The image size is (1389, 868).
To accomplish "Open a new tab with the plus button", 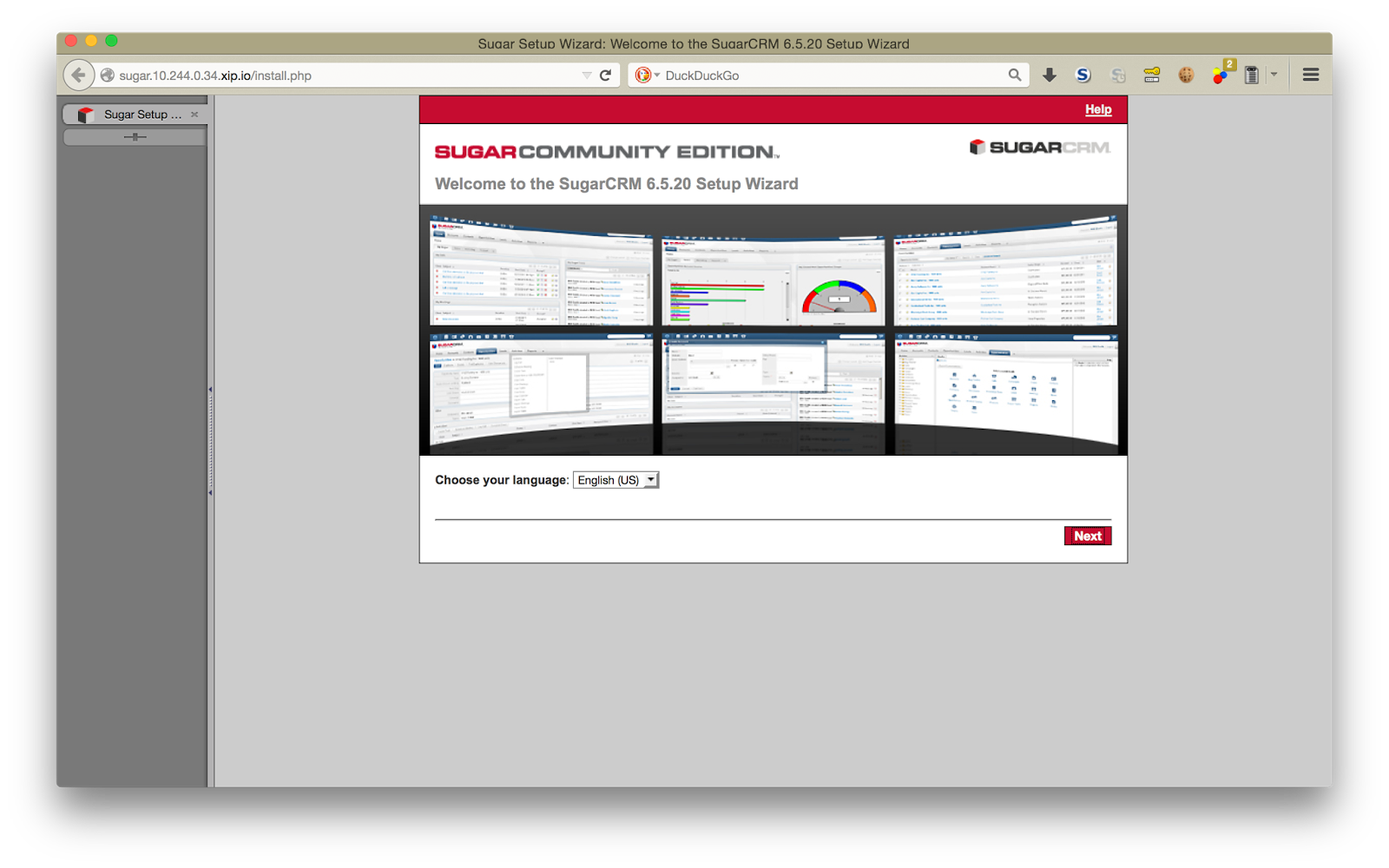I will point(135,137).
